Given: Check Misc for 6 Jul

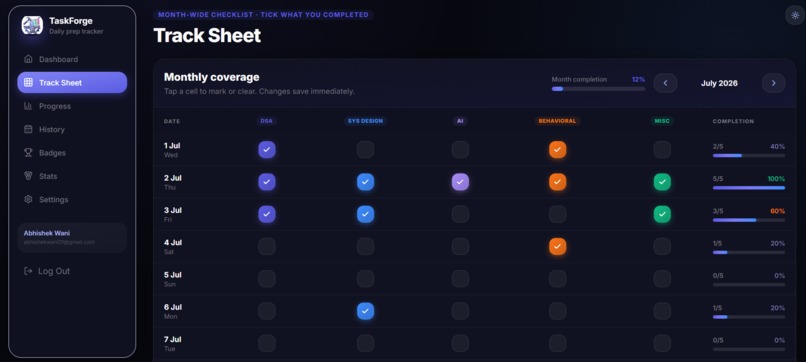Looking at the screenshot, I should point(662,311).
